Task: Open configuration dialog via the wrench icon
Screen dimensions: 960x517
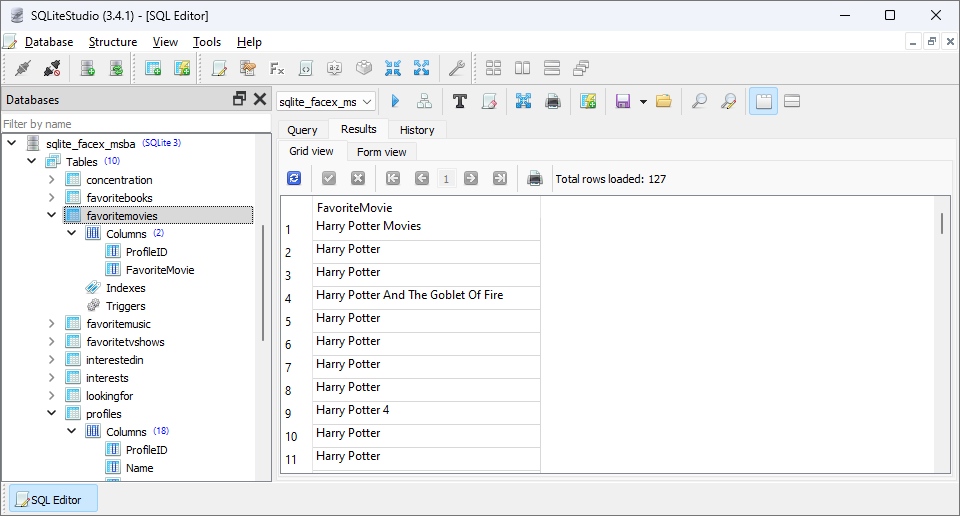Action: pyautogui.click(x=456, y=68)
